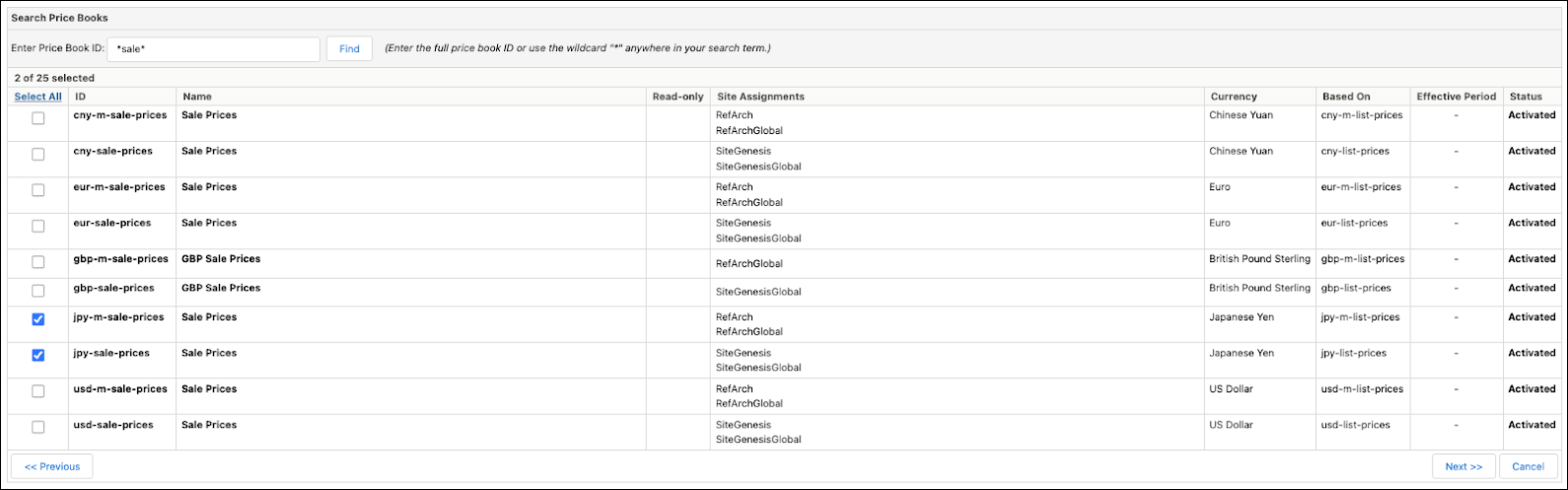Click the Effective Period column header
The image size is (1568, 490).
[x=1456, y=97]
